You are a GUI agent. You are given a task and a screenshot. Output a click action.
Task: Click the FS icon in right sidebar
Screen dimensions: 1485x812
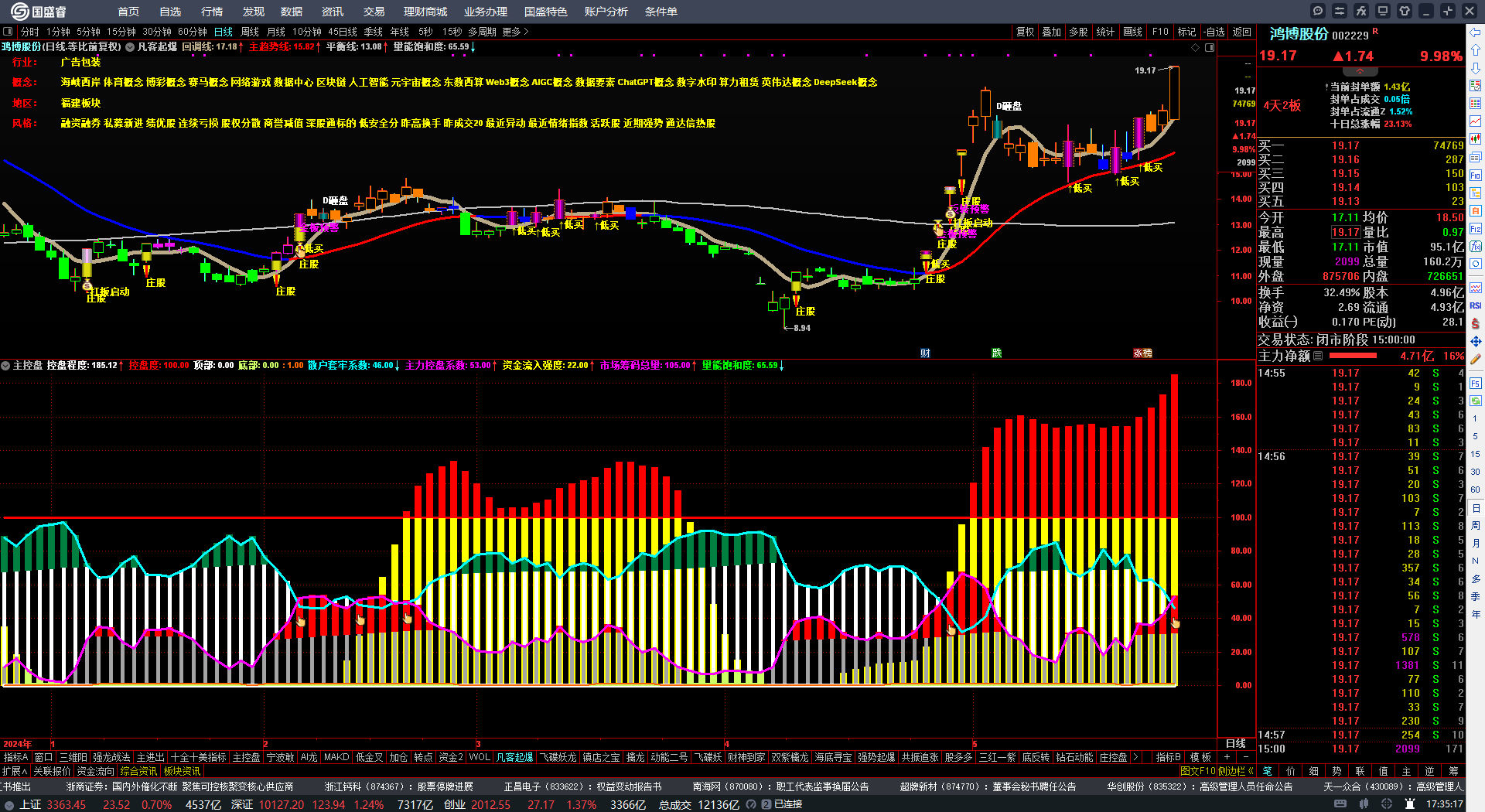[x=1476, y=383]
